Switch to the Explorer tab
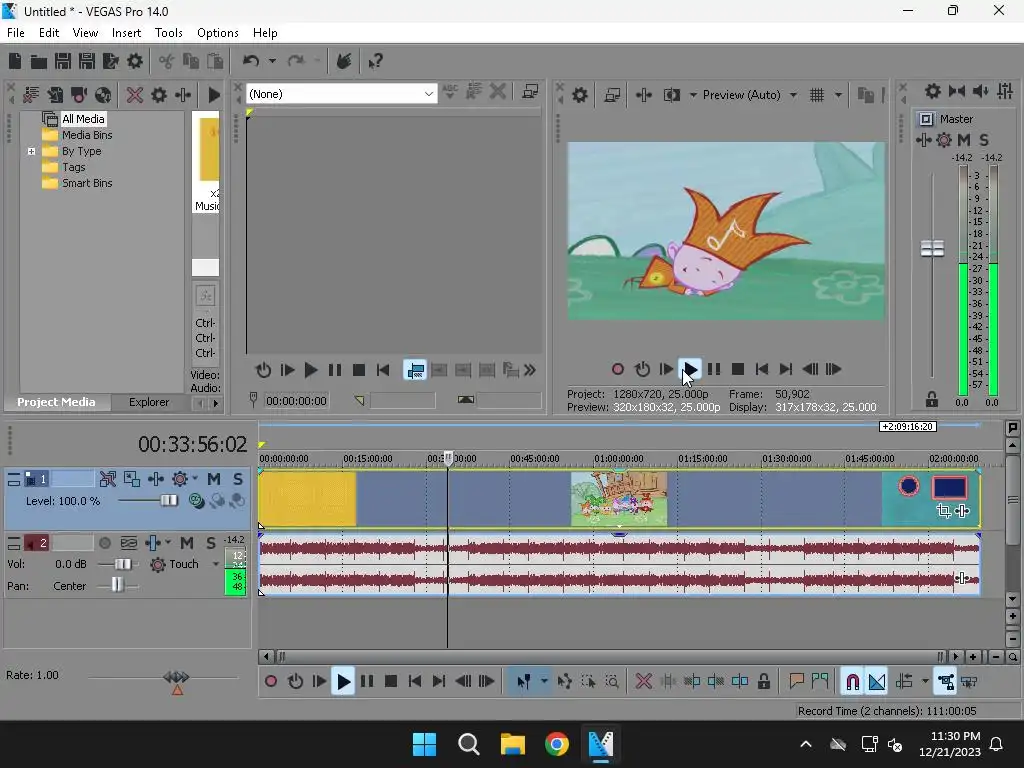 [x=149, y=402]
